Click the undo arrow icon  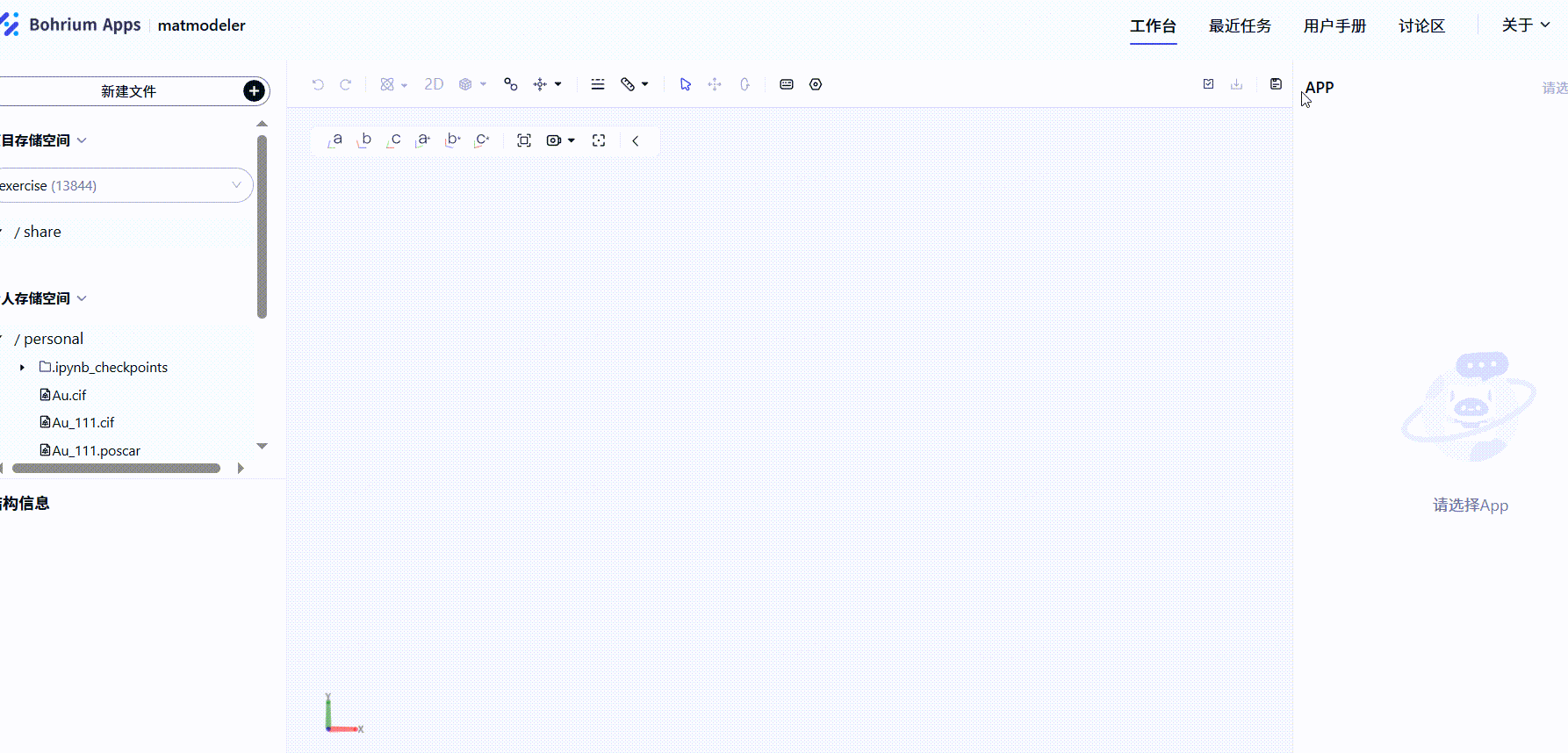[x=318, y=84]
